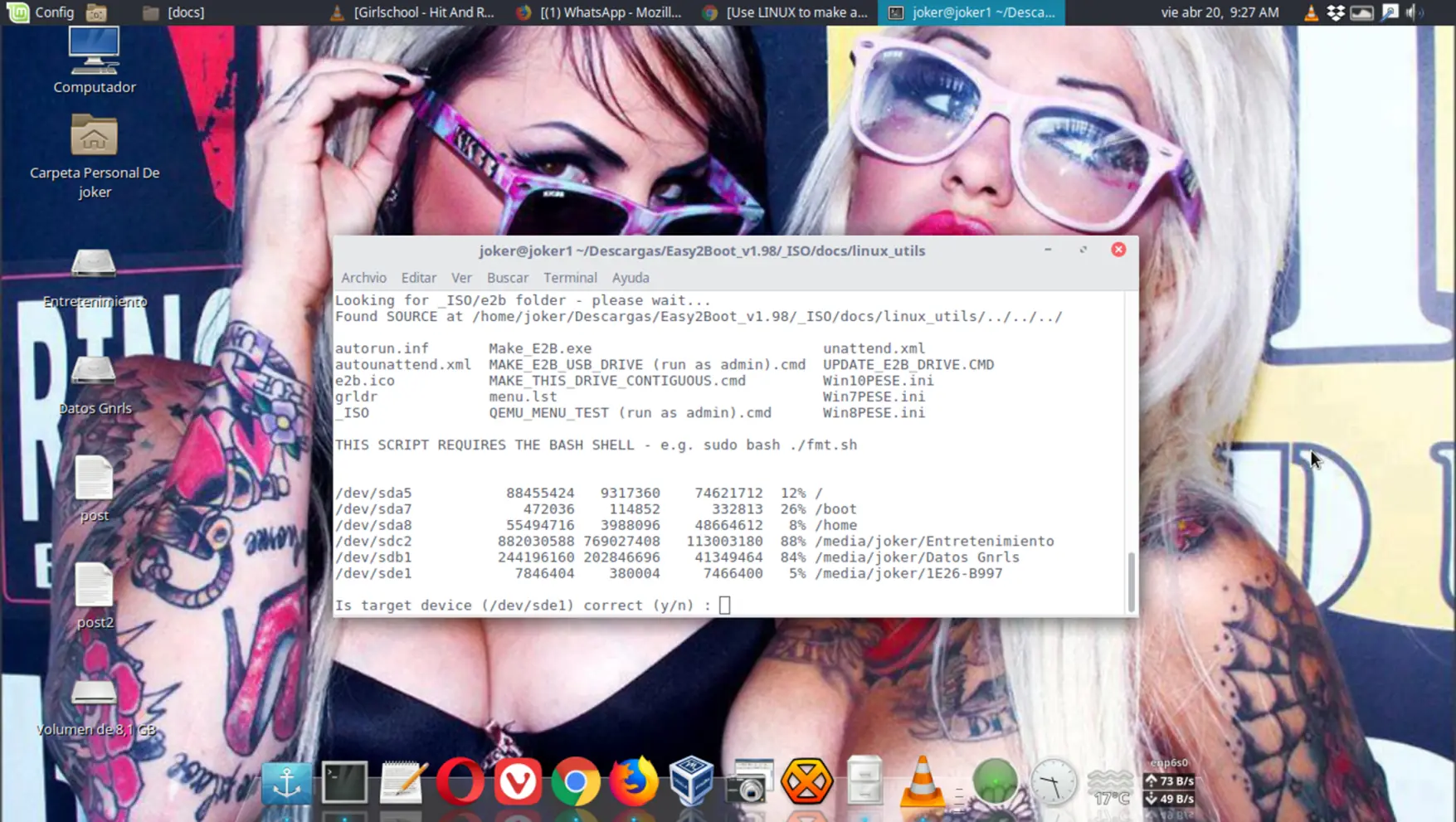Launch Google Chrome from the dock
The image size is (1456, 822).
576,782
